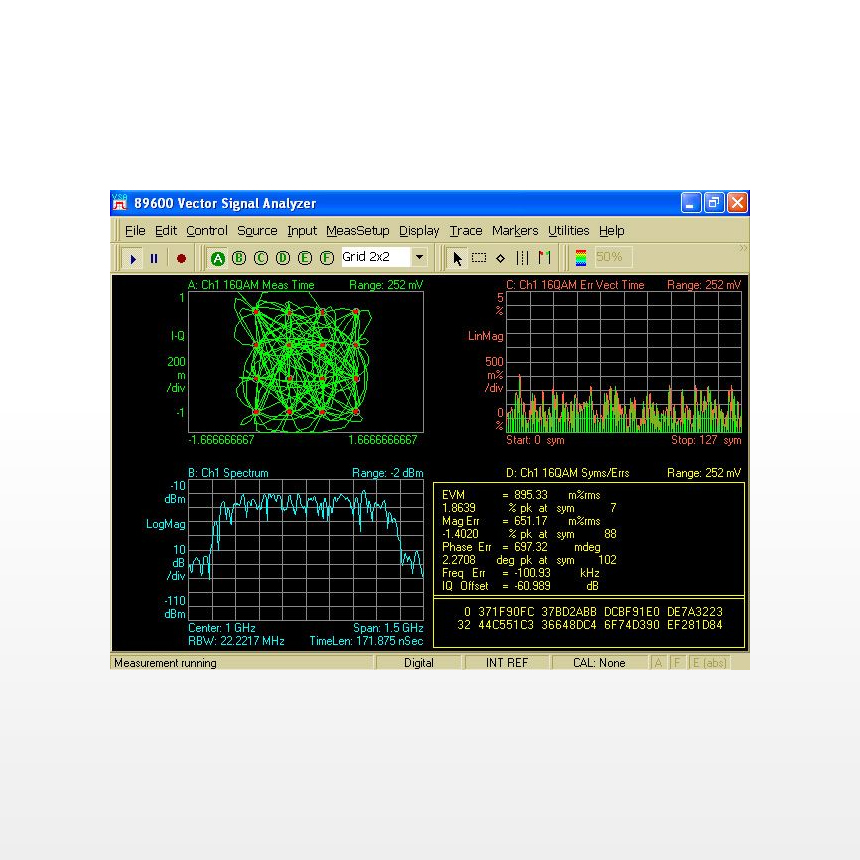Click symbol data word EF281D84

695,625
